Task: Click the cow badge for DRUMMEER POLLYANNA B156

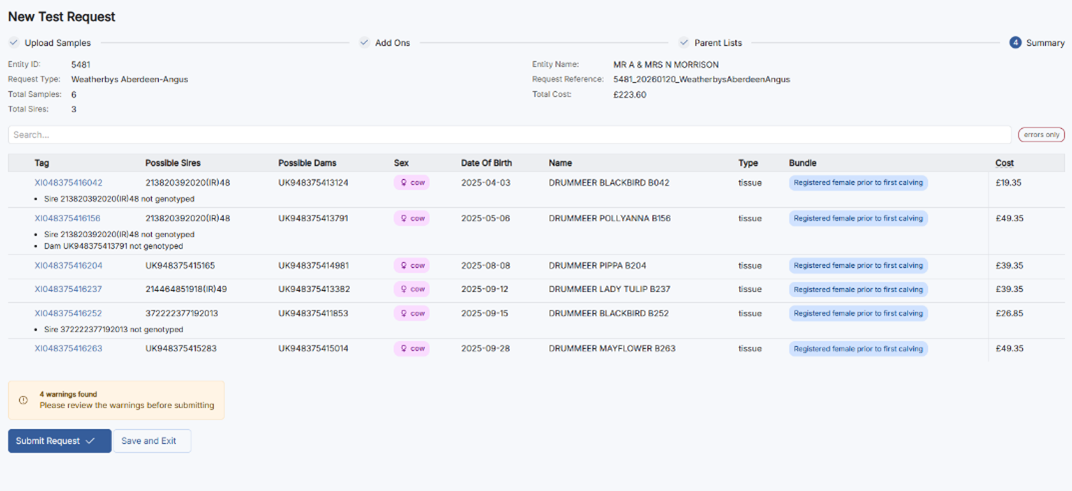Action: pos(412,218)
